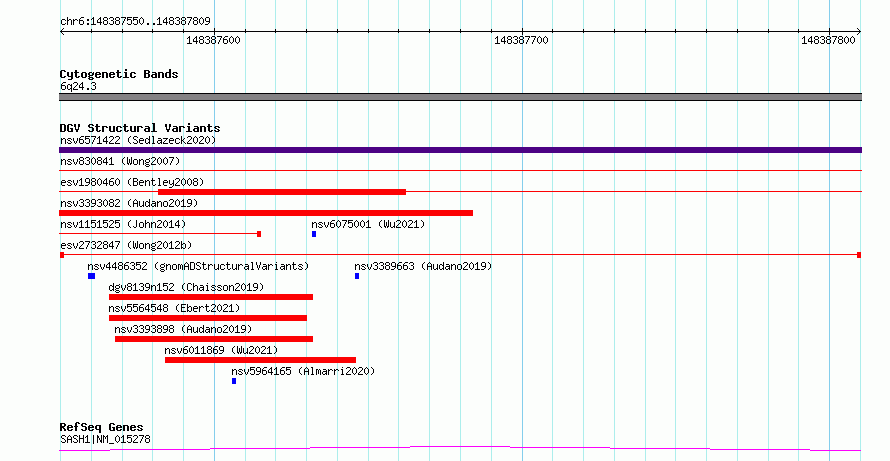This screenshot has height=461, width=890.
Task: Open the nsv3389663 (Audano2019) label
Action: tap(423, 266)
